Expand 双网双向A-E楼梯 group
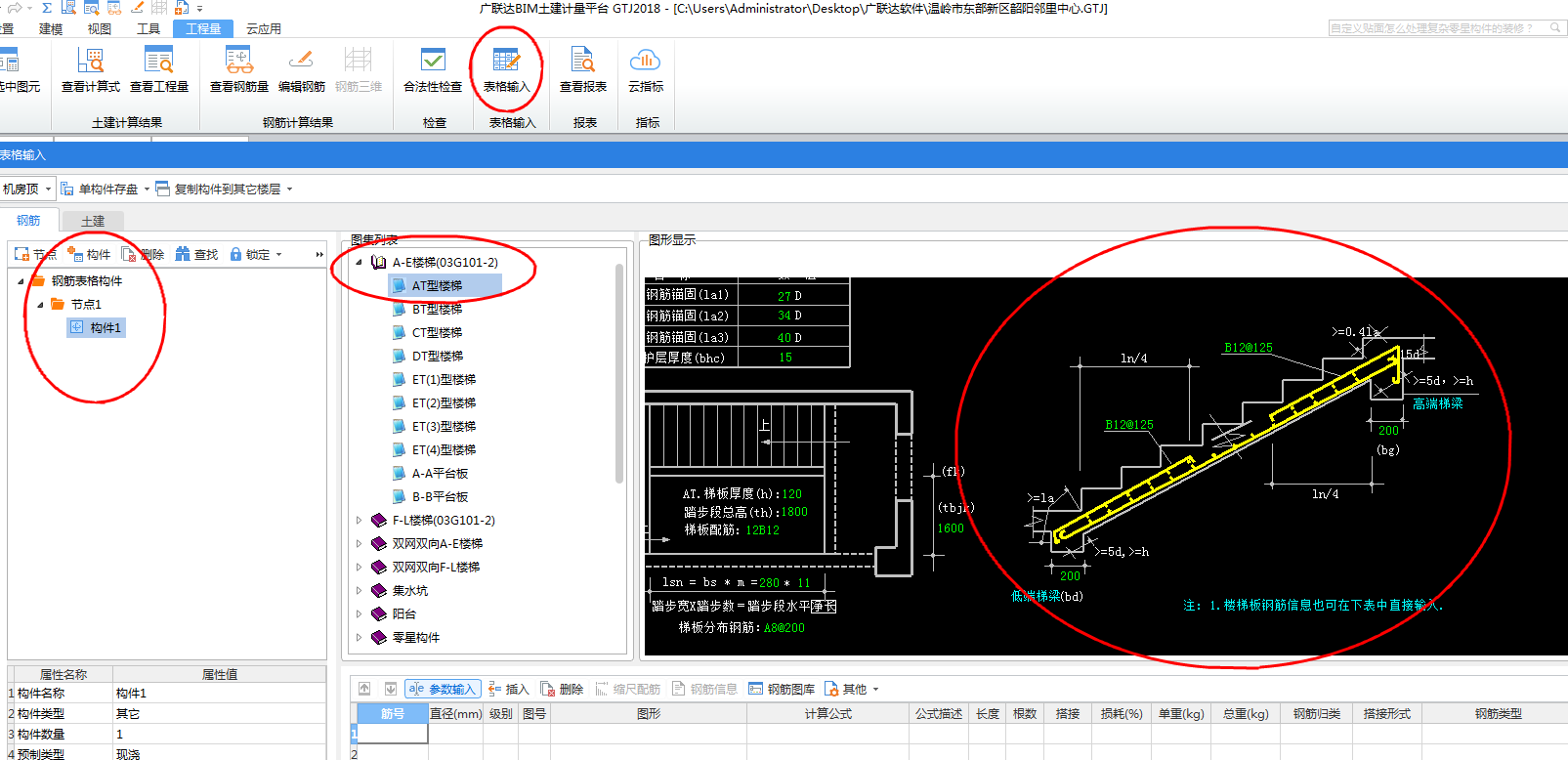This screenshot has width=1568, height=760. pyautogui.click(x=359, y=544)
